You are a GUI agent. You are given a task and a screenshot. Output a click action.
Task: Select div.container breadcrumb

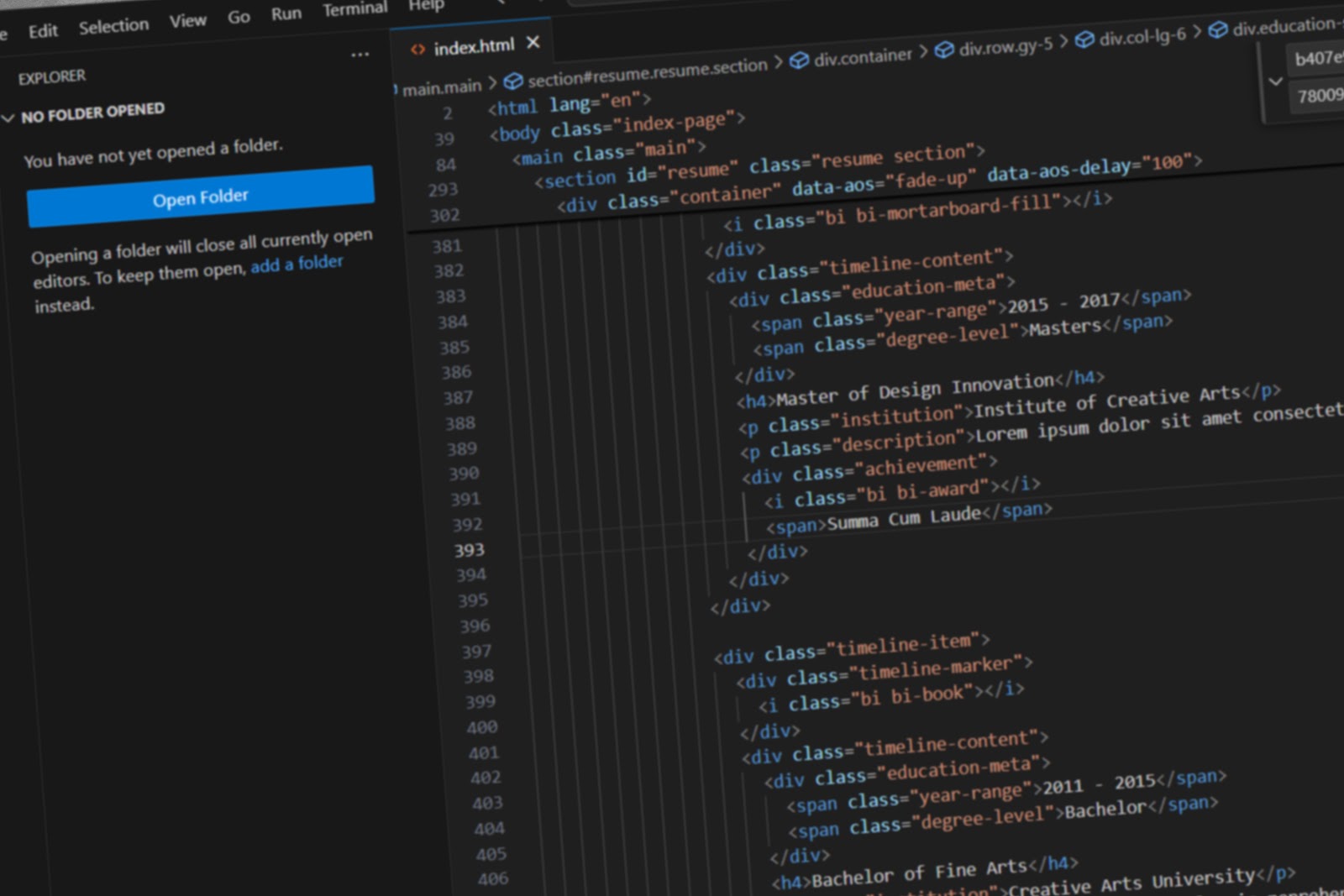click(863, 57)
